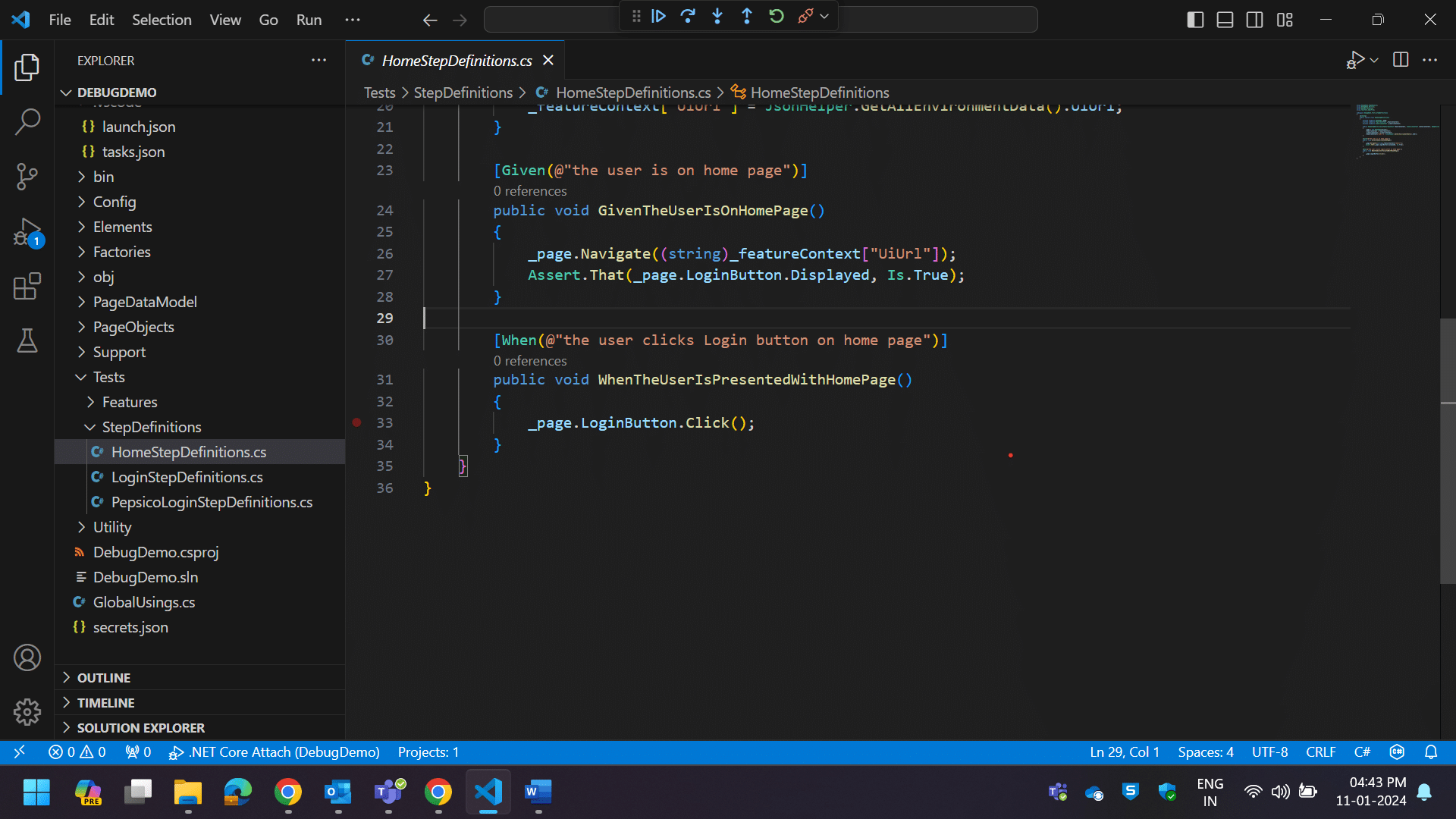Image resolution: width=1456 pixels, height=819 pixels.
Task: Open the disconnect dropdown arrow in debug toolbar
Action: (824, 16)
